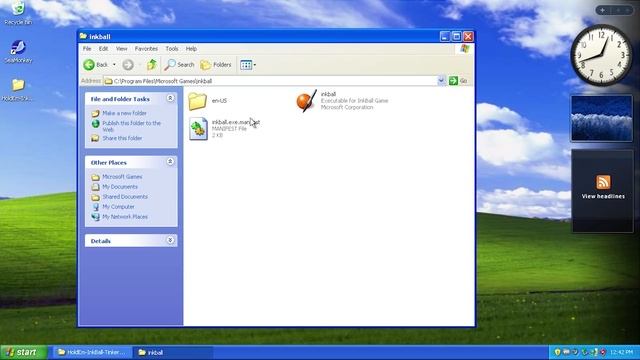Screen dimensions: 640x360
Task: Click the inkball.exe.manifest file name
Action: click(236, 122)
